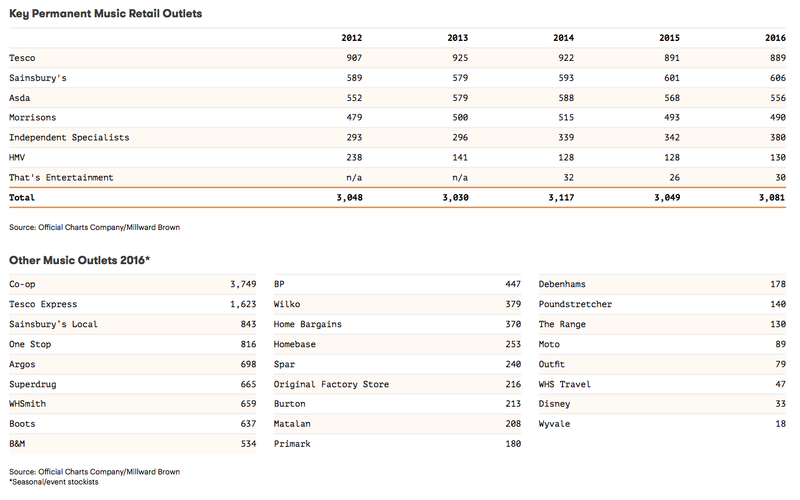Select Tesco's 2016 value 889
Screen dimensions: 800x500
coord(778,58)
